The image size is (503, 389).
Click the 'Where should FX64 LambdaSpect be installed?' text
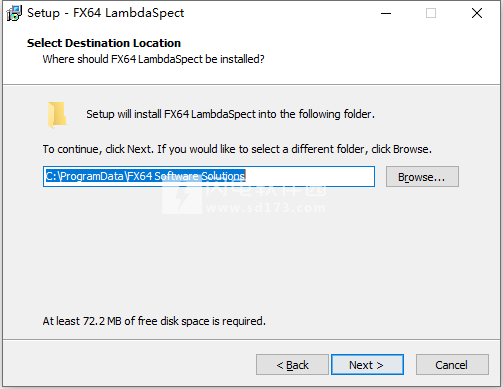[x=153, y=59]
